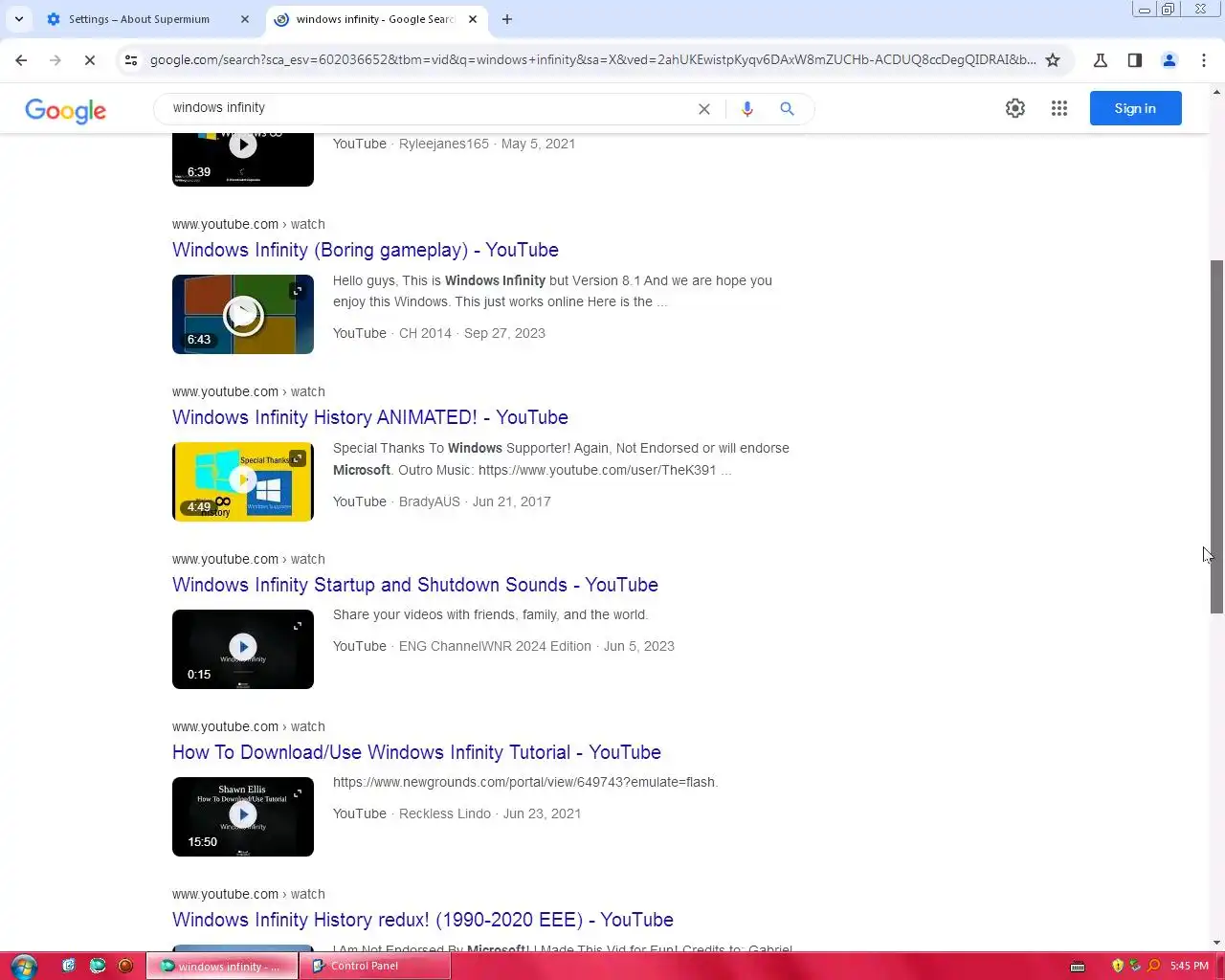This screenshot has width=1225, height=980.
Task: Open the Windows Start orb
Action: (x=24, y=966)
